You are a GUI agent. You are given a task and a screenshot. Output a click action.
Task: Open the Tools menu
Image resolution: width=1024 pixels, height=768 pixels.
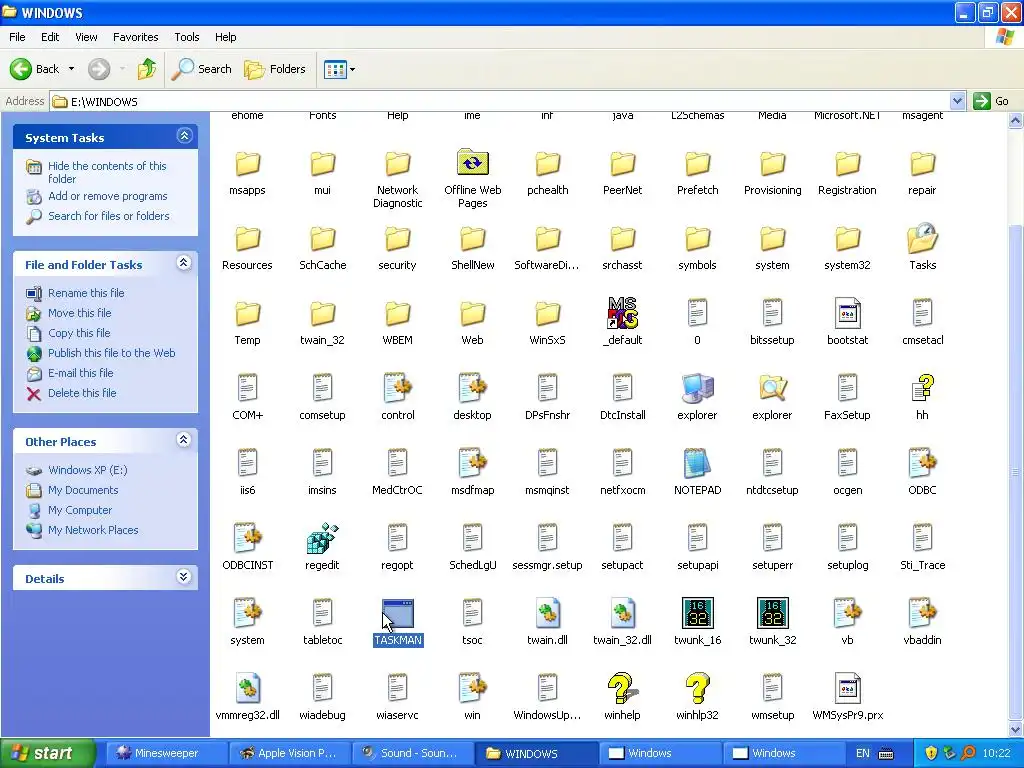coord(187,37)
